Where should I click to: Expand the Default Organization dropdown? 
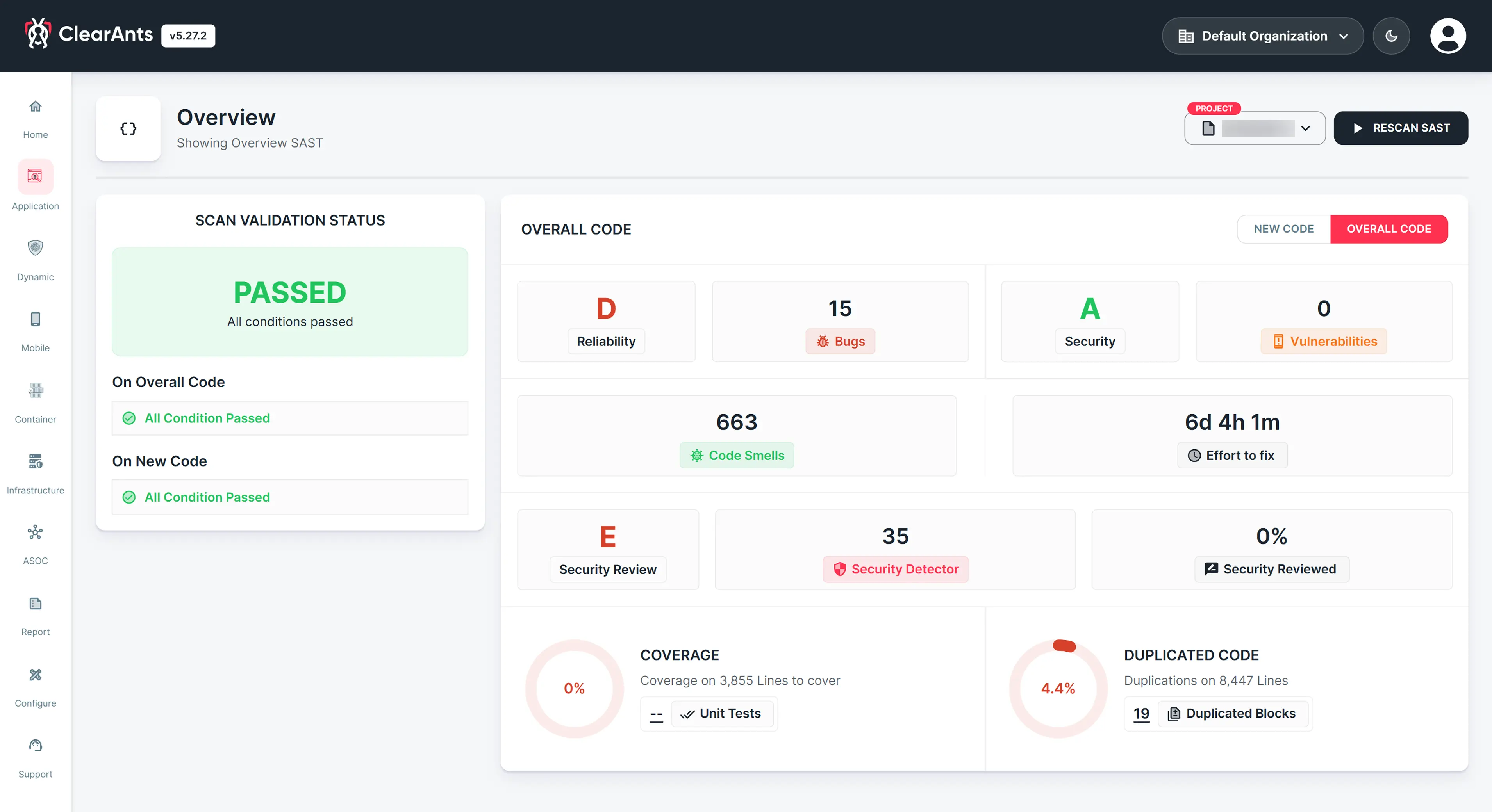[x=1263, y=36]
